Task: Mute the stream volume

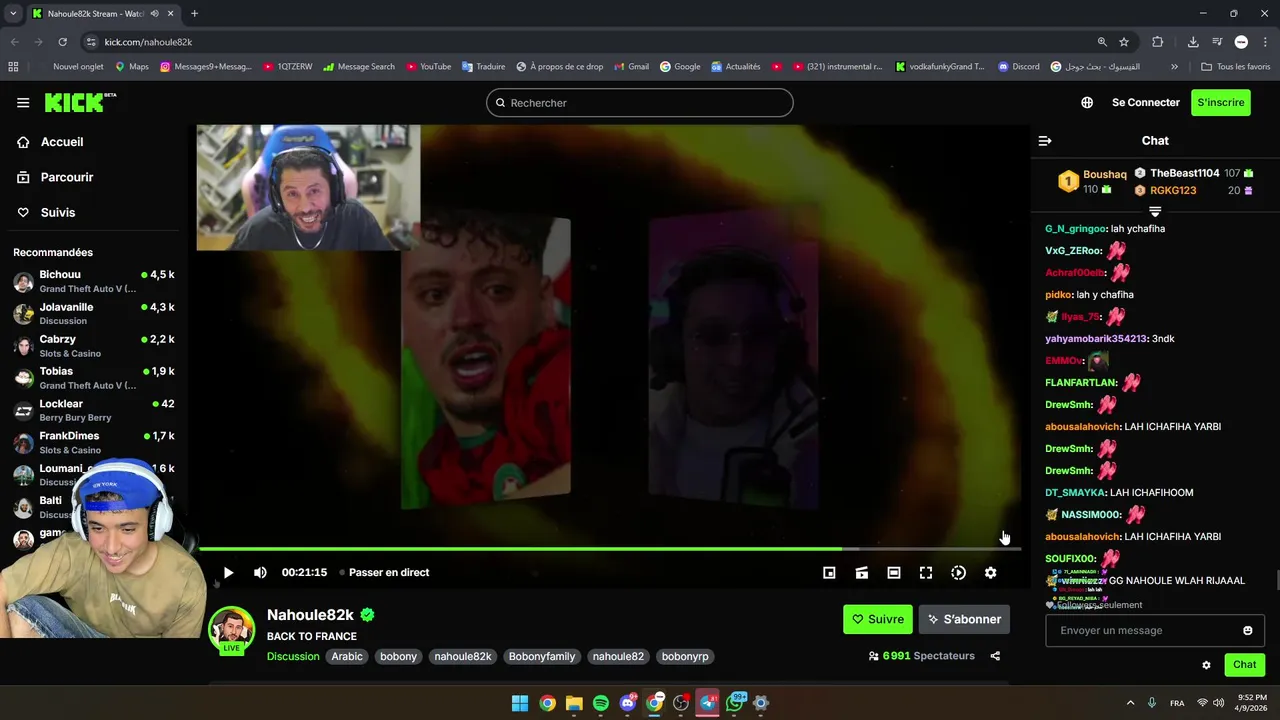Action: (260, 573)
